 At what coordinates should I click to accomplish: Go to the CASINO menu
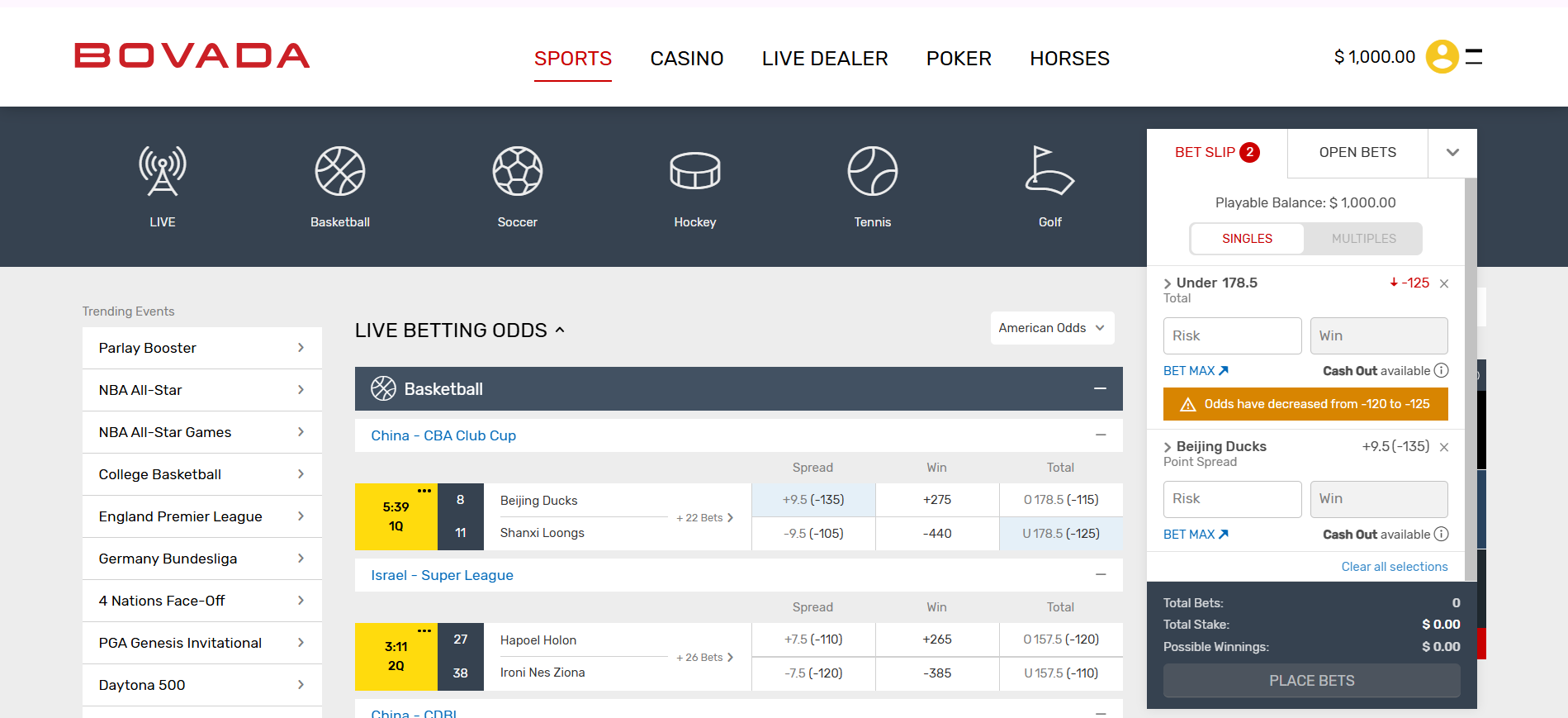pyautogui.click(x=686, y=59)
